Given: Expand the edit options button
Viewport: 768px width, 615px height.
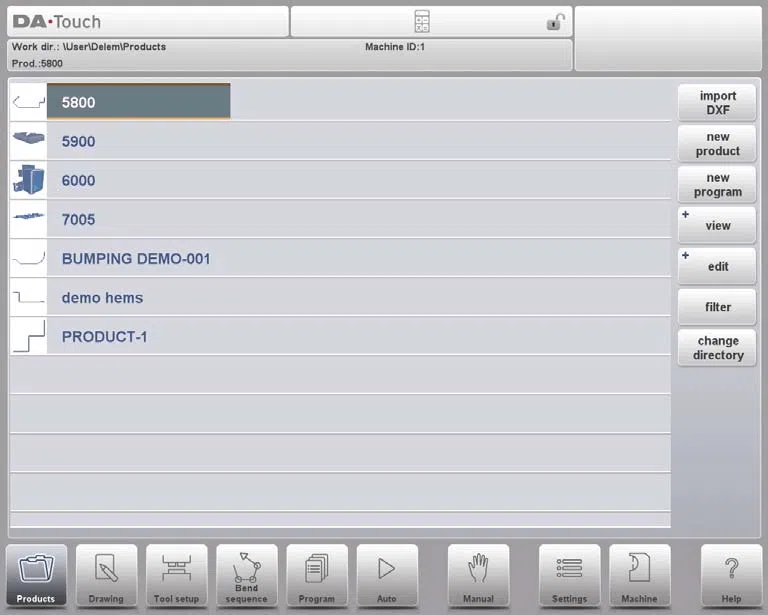Looking at the screenshot, I should click(717, 266).
